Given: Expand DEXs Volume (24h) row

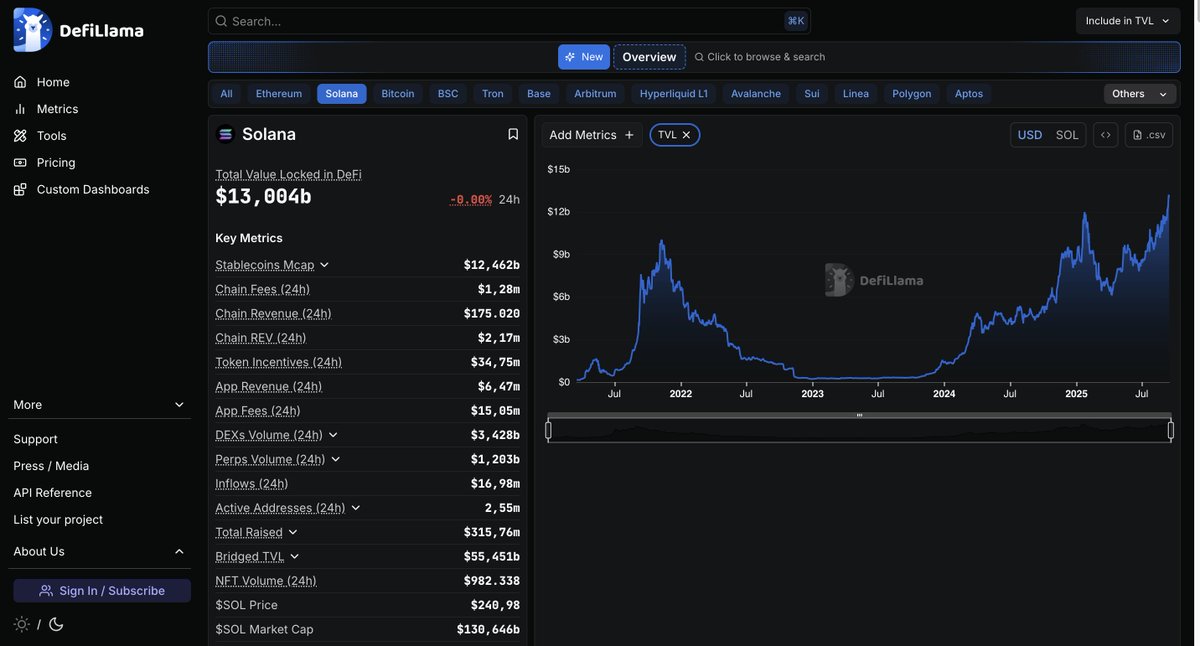Looking at the screenshot, I should coord(333,435).
